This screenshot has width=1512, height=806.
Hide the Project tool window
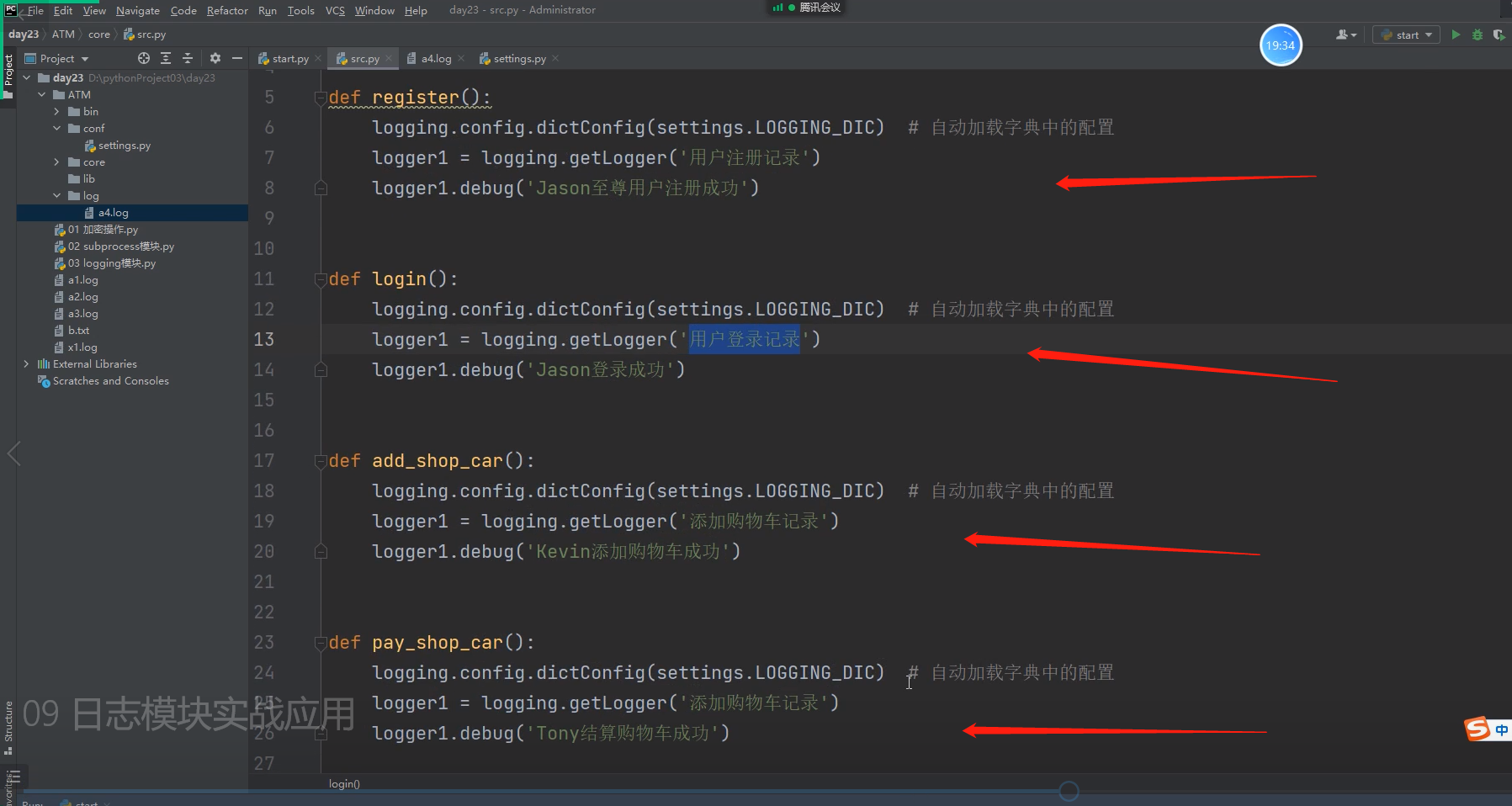click(x=237, y=58)
